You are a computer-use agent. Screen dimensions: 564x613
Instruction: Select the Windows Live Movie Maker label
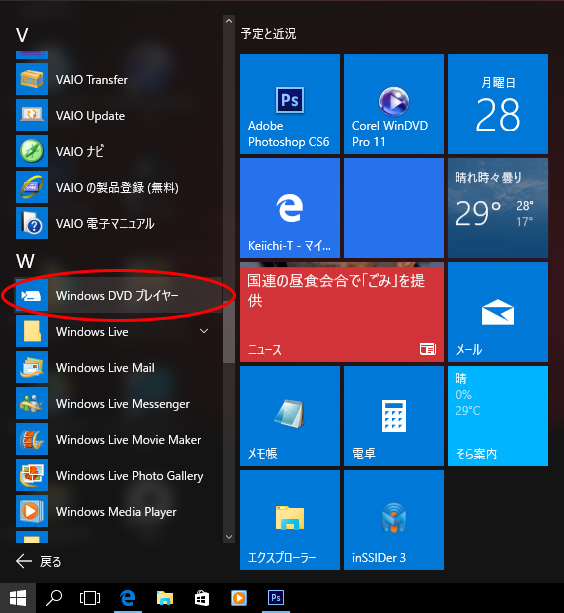click(x=129, y=440)
